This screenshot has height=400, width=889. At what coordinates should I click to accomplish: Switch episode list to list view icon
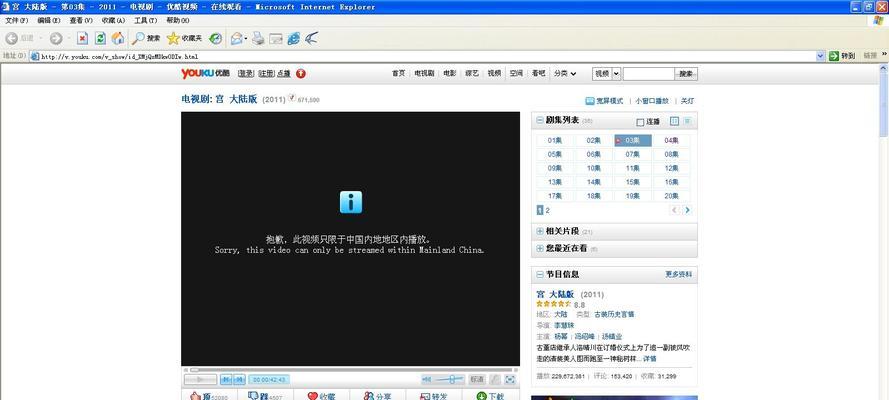(687, 121)
